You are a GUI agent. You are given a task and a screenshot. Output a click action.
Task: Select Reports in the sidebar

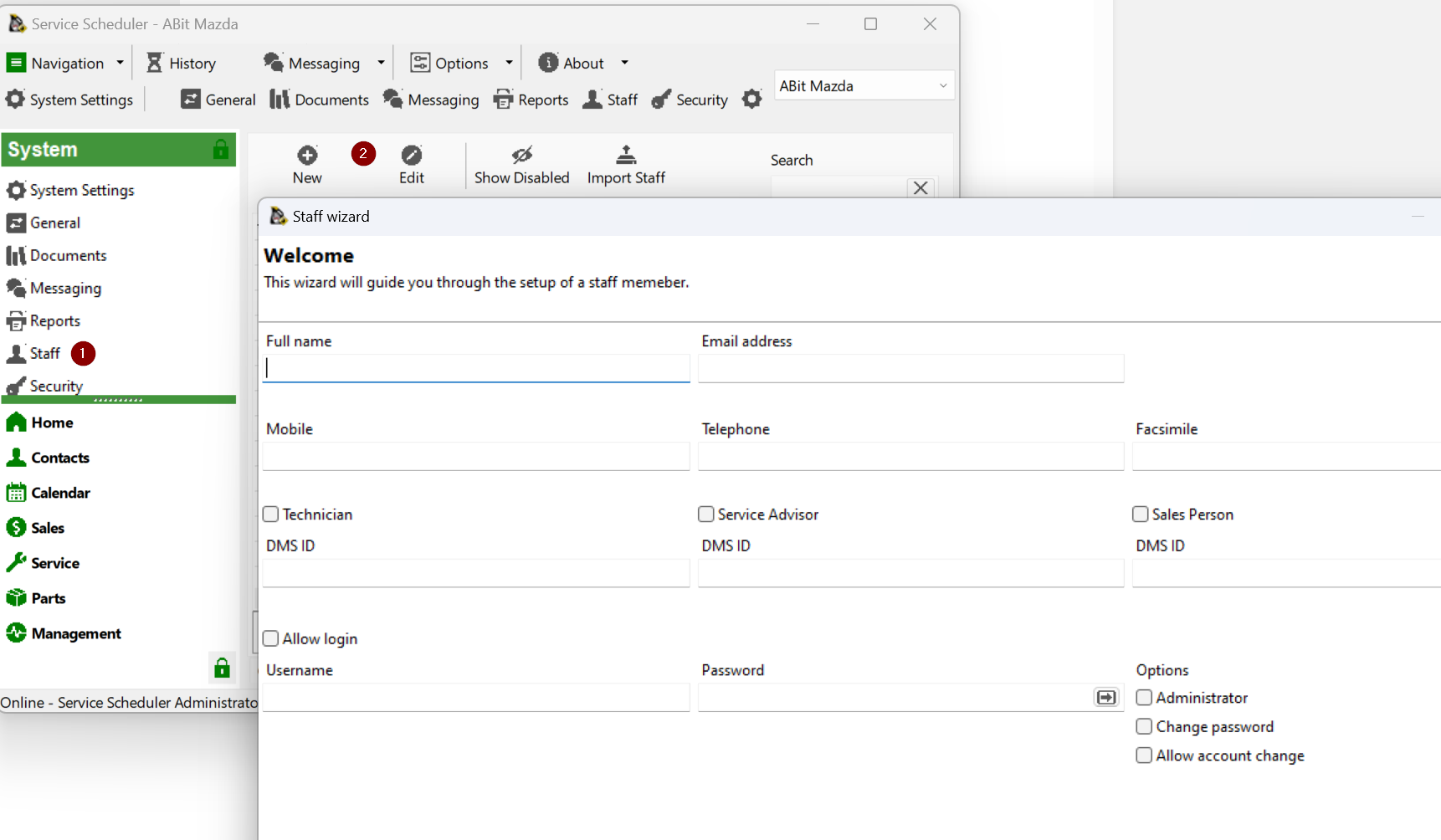[x=44, y=320]
